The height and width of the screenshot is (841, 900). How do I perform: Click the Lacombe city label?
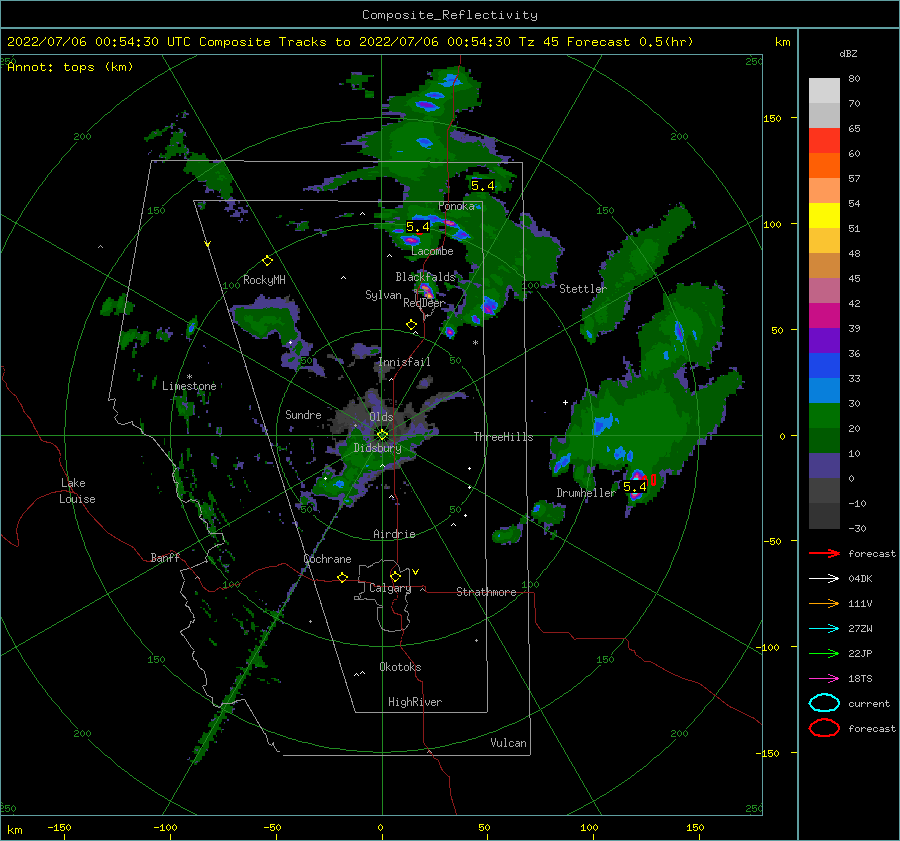click(432, 251)
